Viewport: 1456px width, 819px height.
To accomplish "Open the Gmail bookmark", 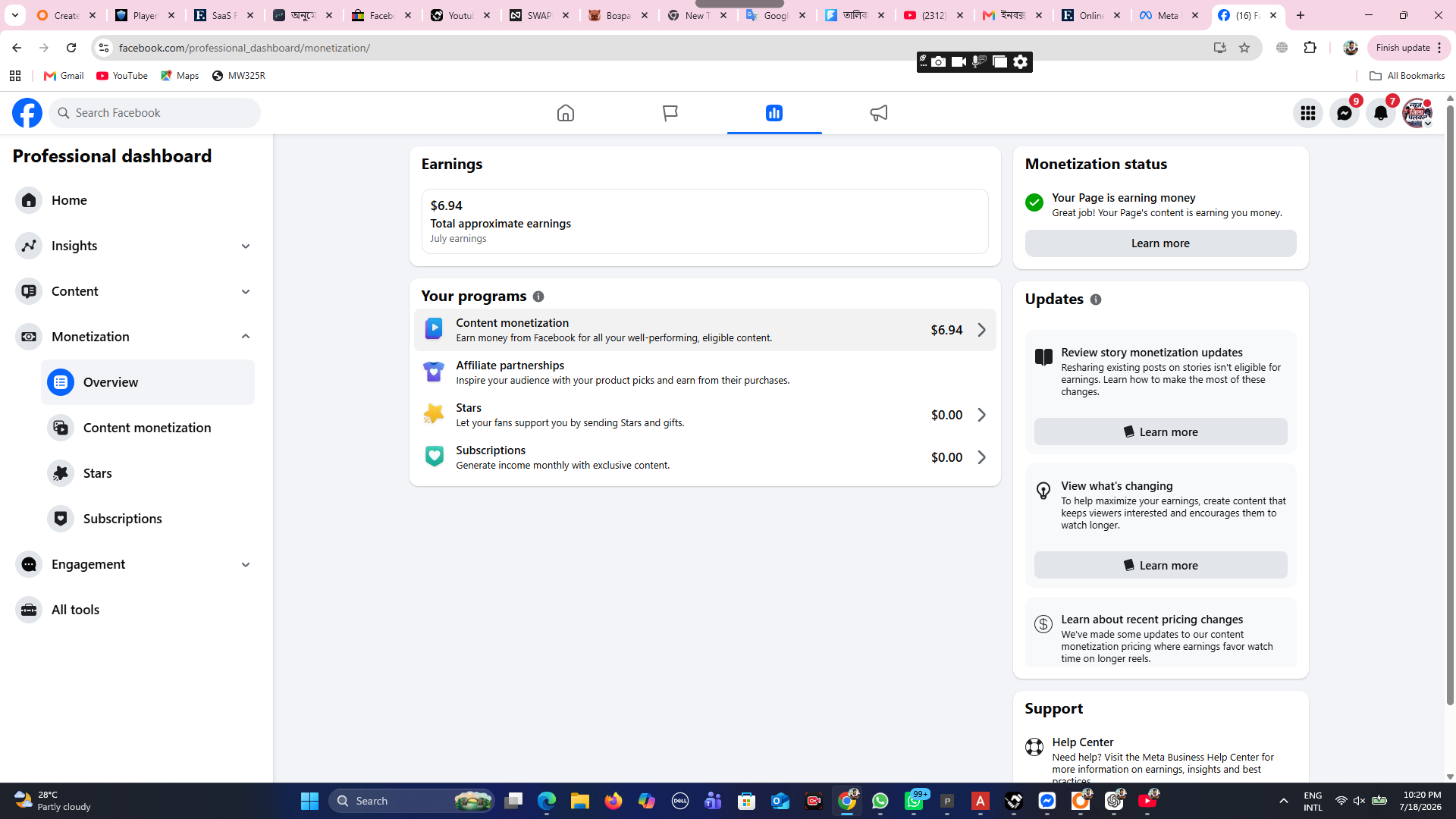I will tap(64, 76).
